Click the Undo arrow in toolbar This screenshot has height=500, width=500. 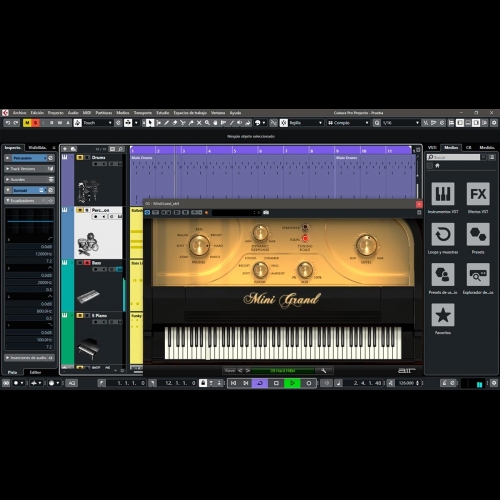8,123
